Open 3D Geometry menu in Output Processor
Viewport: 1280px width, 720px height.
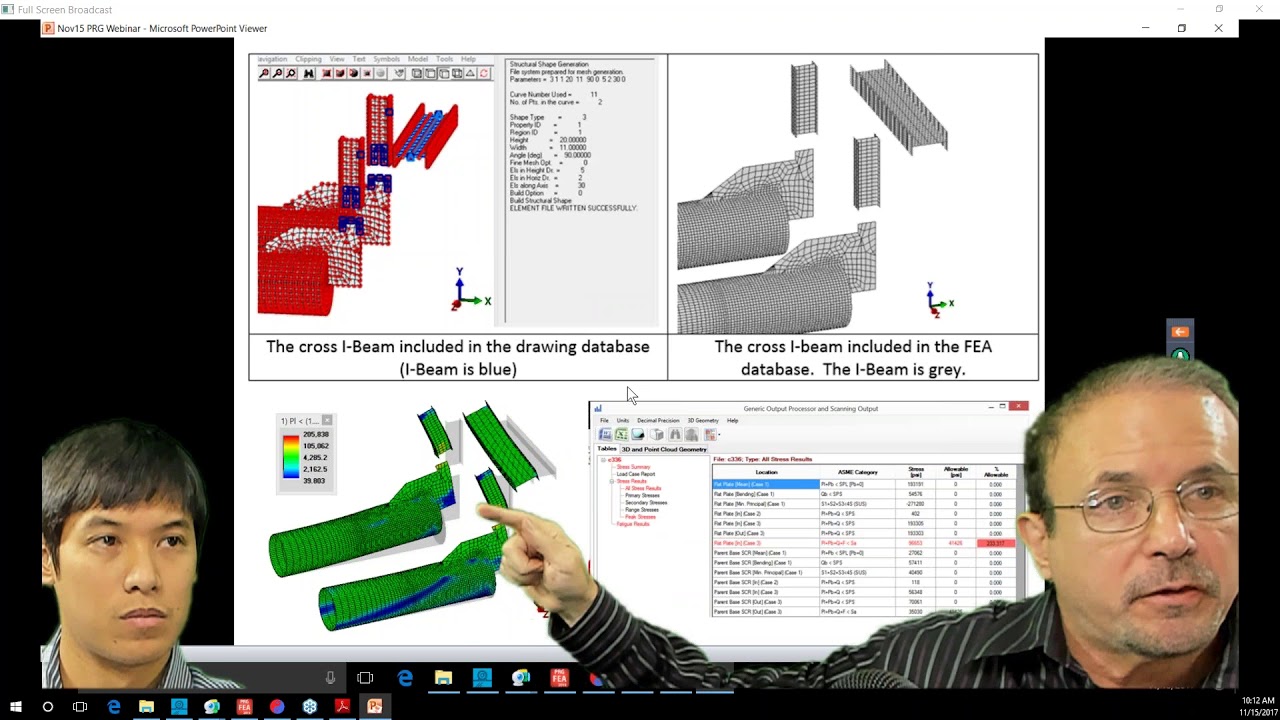(703, 421)
